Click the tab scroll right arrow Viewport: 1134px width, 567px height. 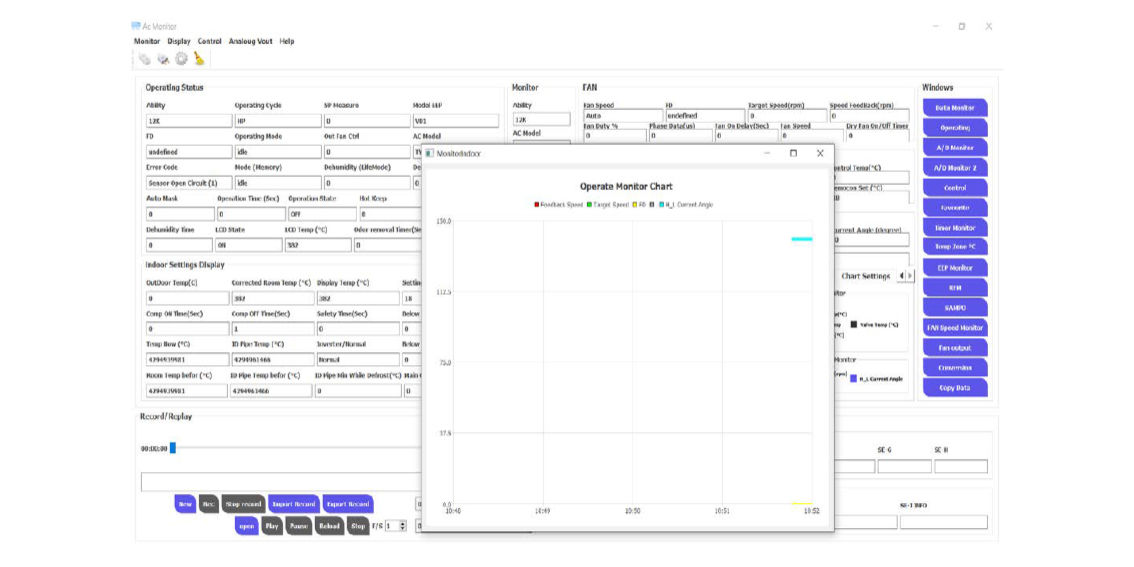tap(909, 276)
